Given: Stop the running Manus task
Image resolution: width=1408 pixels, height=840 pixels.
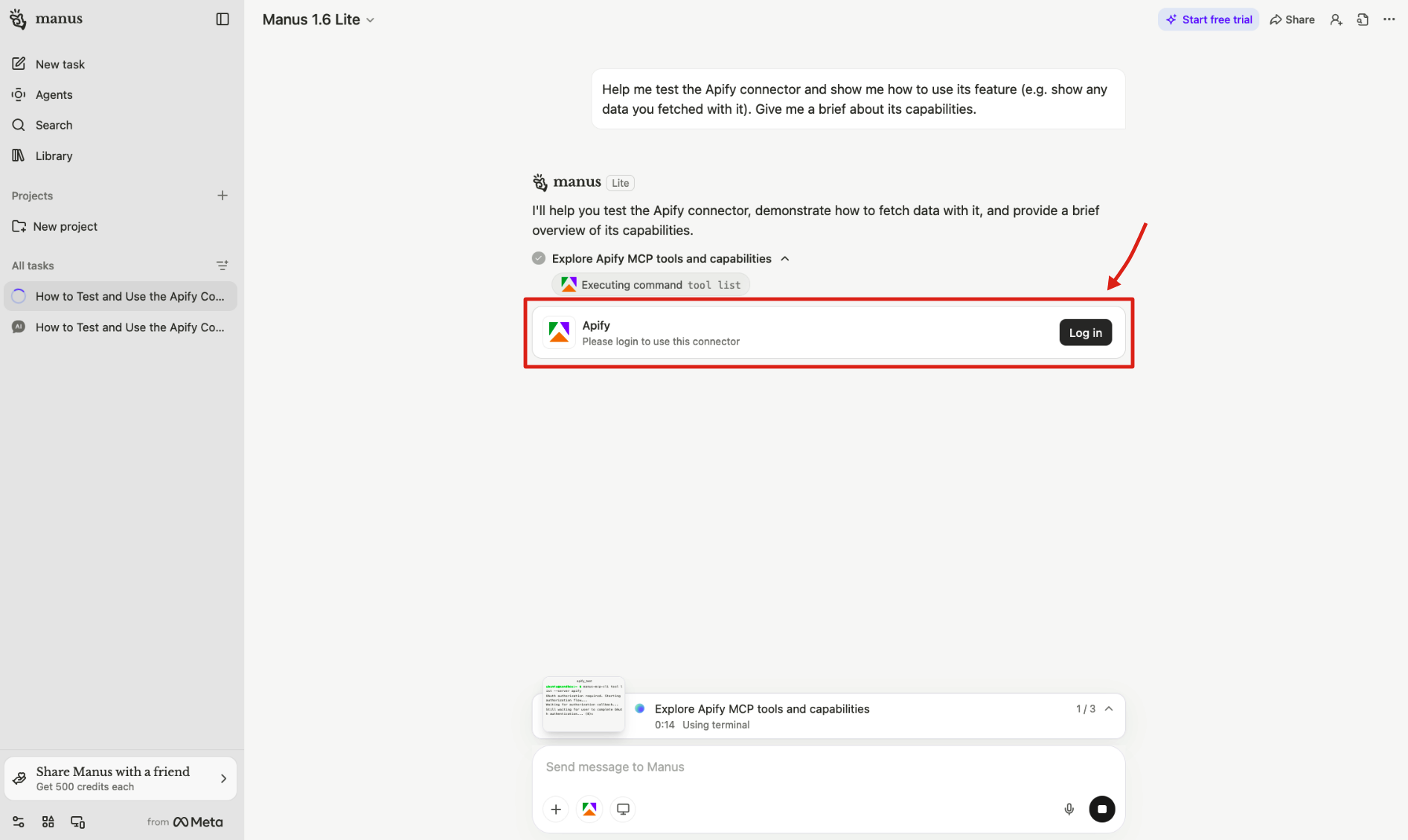Looking at the screenshot, I should (1102, 809).
